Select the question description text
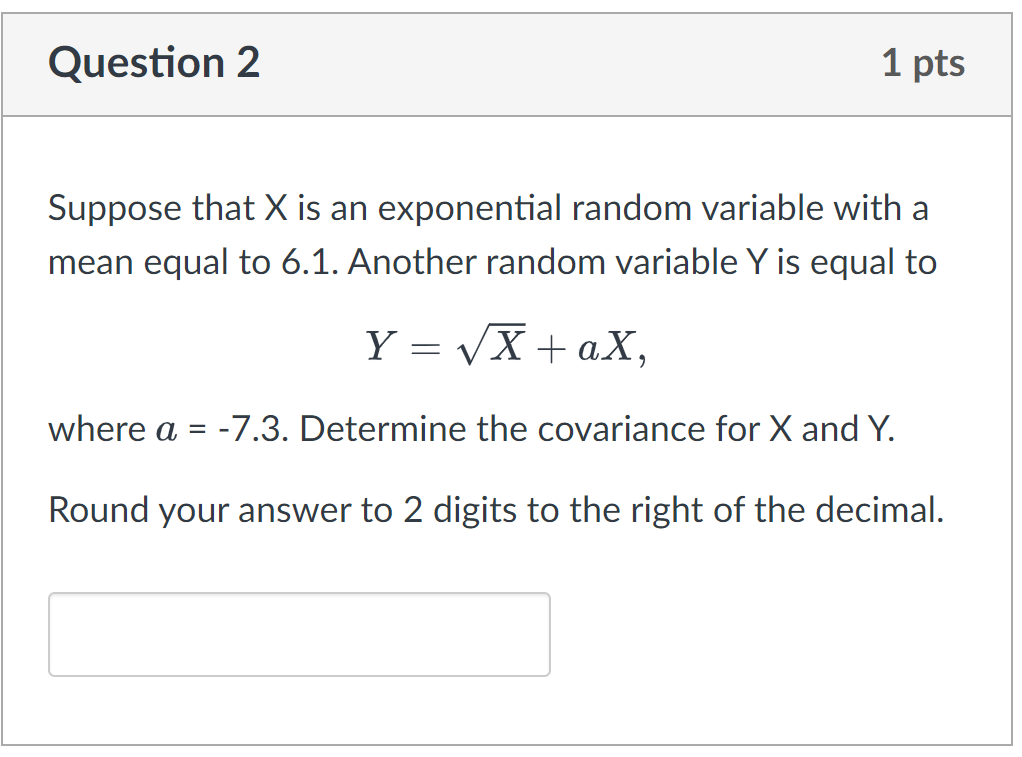This screenshot has width=1022, height=757. tap(490, 234)
